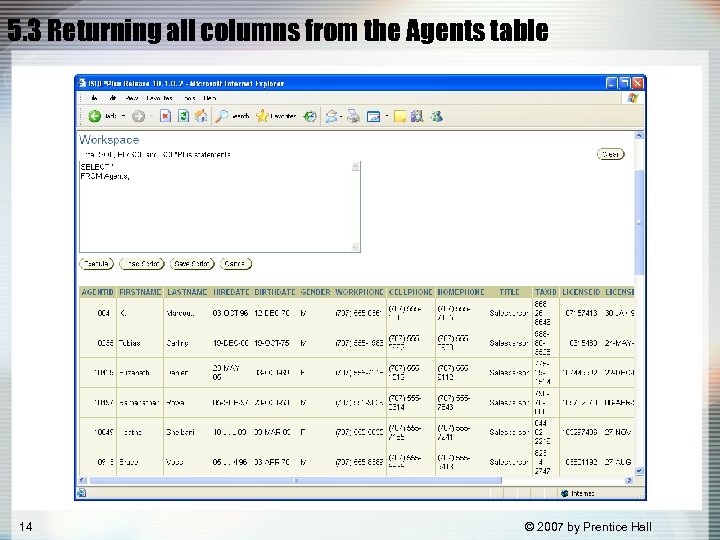Open the Favorites menu
This screenshot has width=720, height=540.
pos(159,98)
